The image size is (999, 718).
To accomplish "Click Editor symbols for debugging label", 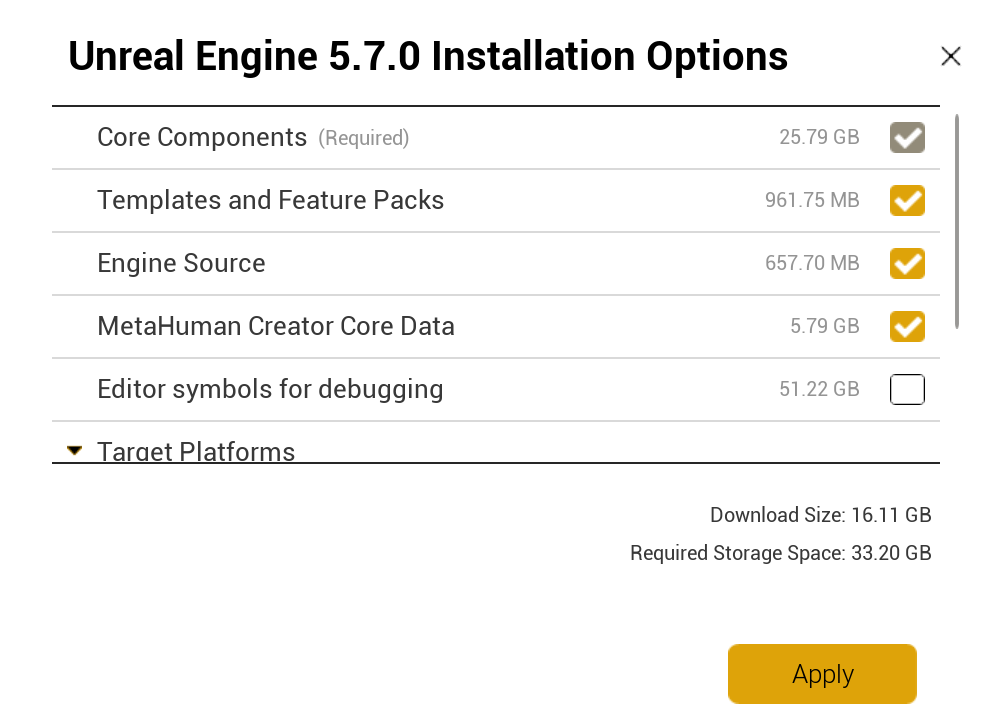I will point(270,389).
